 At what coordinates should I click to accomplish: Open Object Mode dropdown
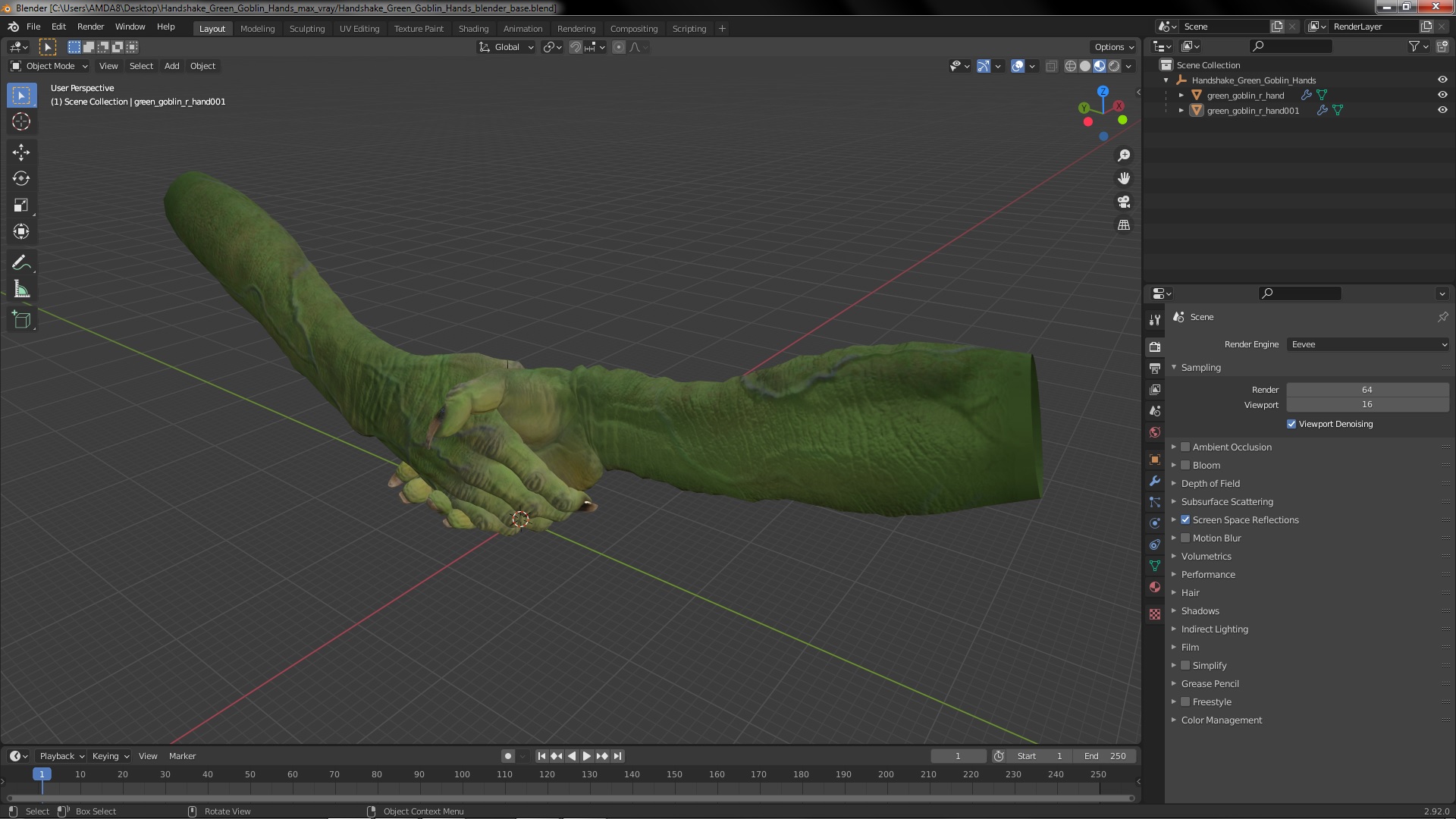point(49,66)
